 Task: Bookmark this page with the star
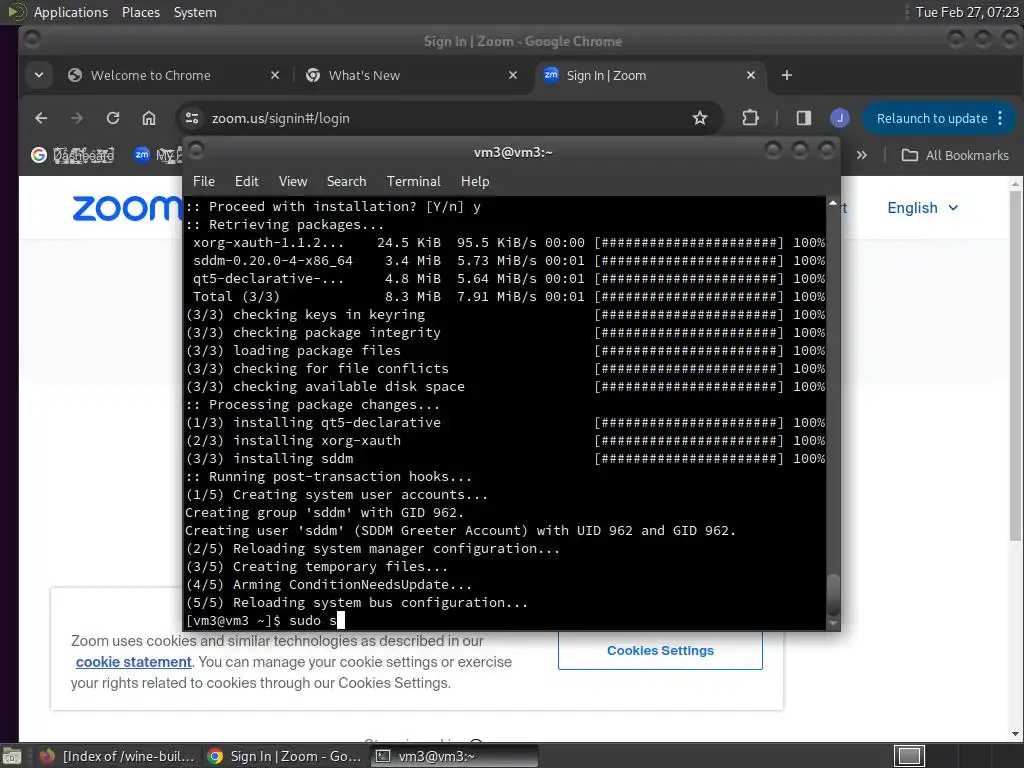[700, 118]
